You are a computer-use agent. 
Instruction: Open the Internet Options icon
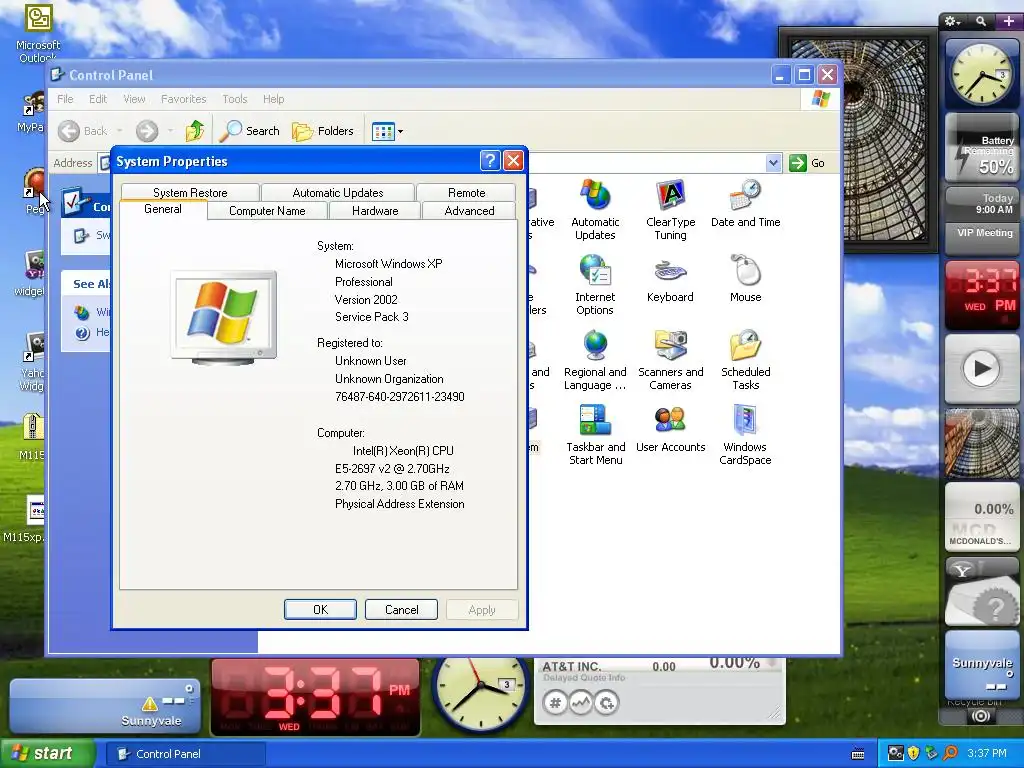click(595, 285)
